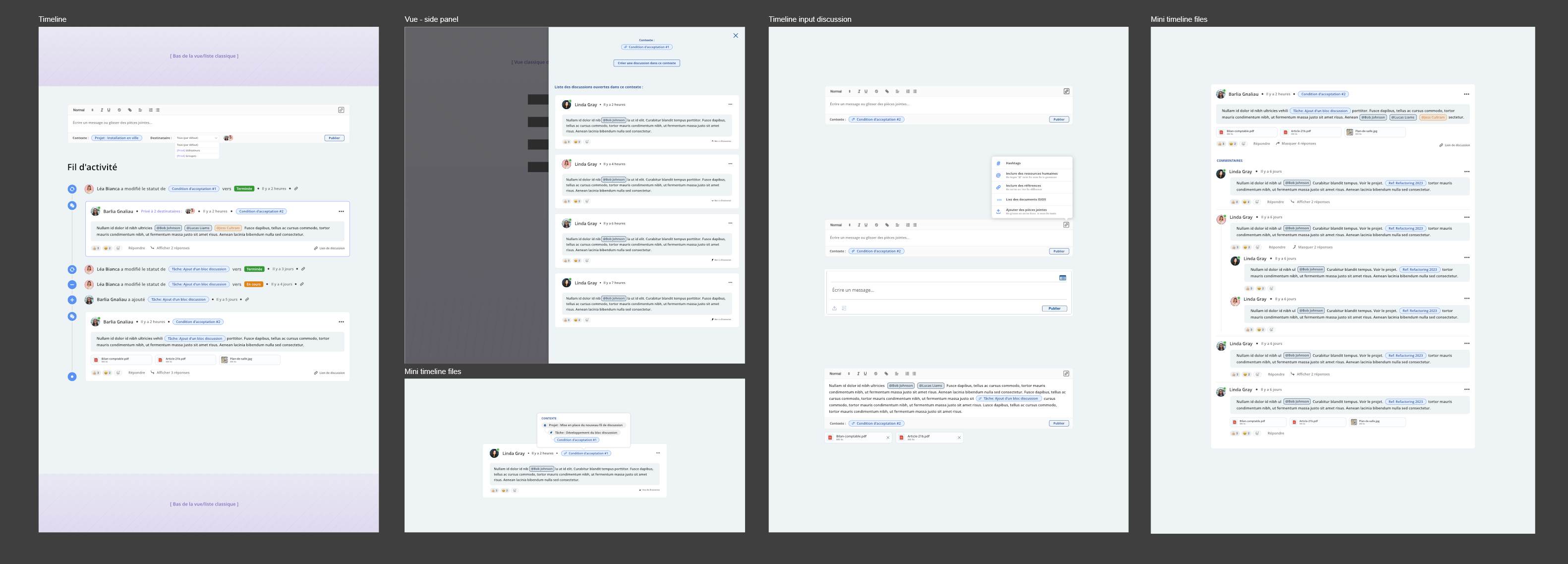The image size is (1568, 564).
Task: Open more options on the right Mini timeline frame's Barlia Gnaliau post
Action: point(1466,94)
